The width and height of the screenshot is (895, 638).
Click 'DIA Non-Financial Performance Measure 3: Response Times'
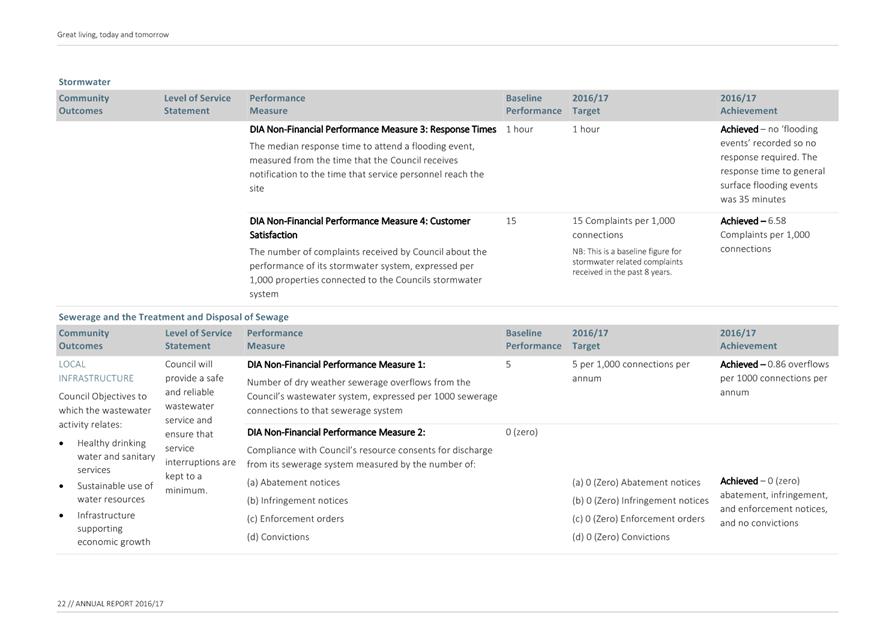point(373,130)
